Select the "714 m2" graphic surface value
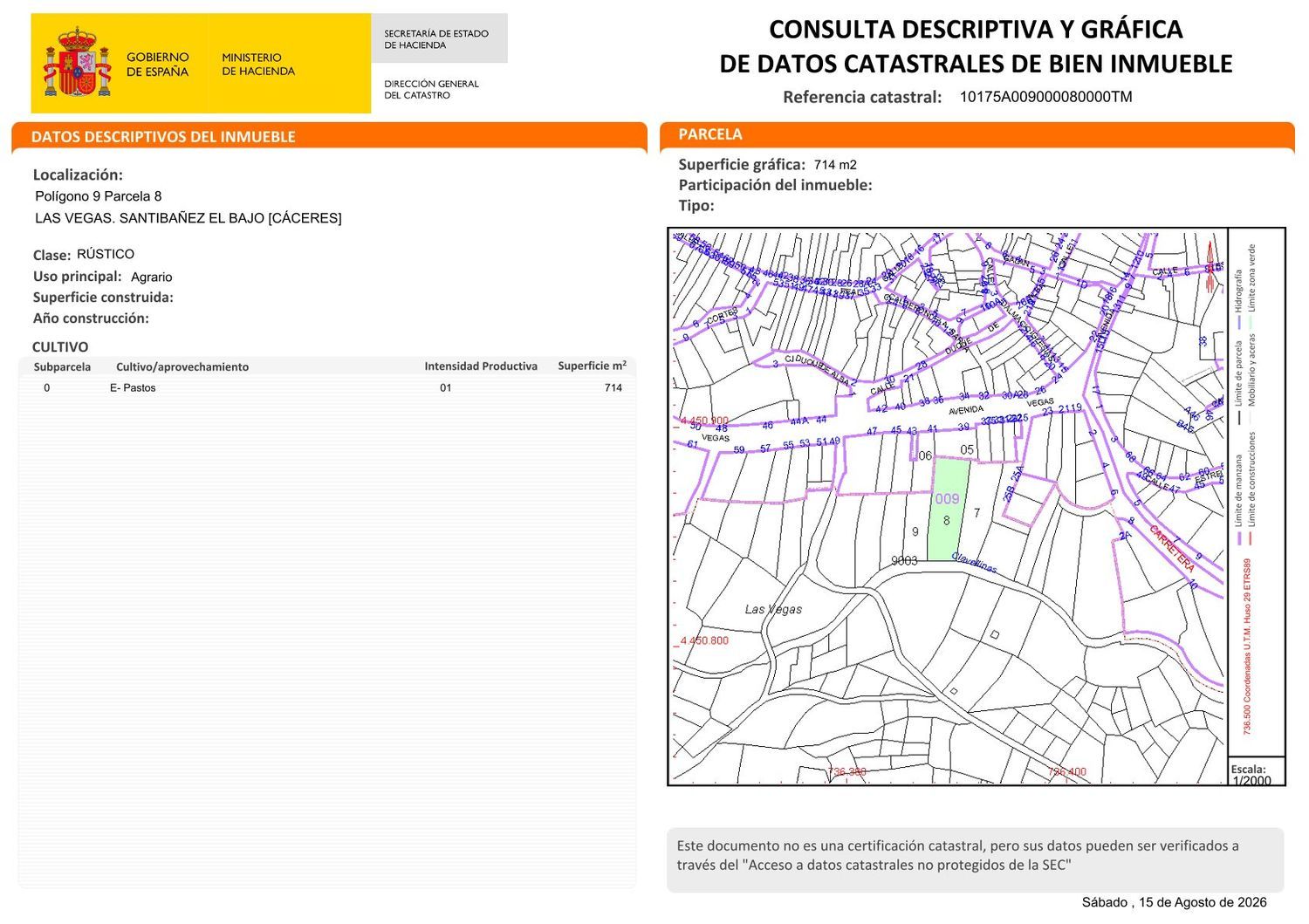Viewport: 1309px width, 924px height. point(835,165)
